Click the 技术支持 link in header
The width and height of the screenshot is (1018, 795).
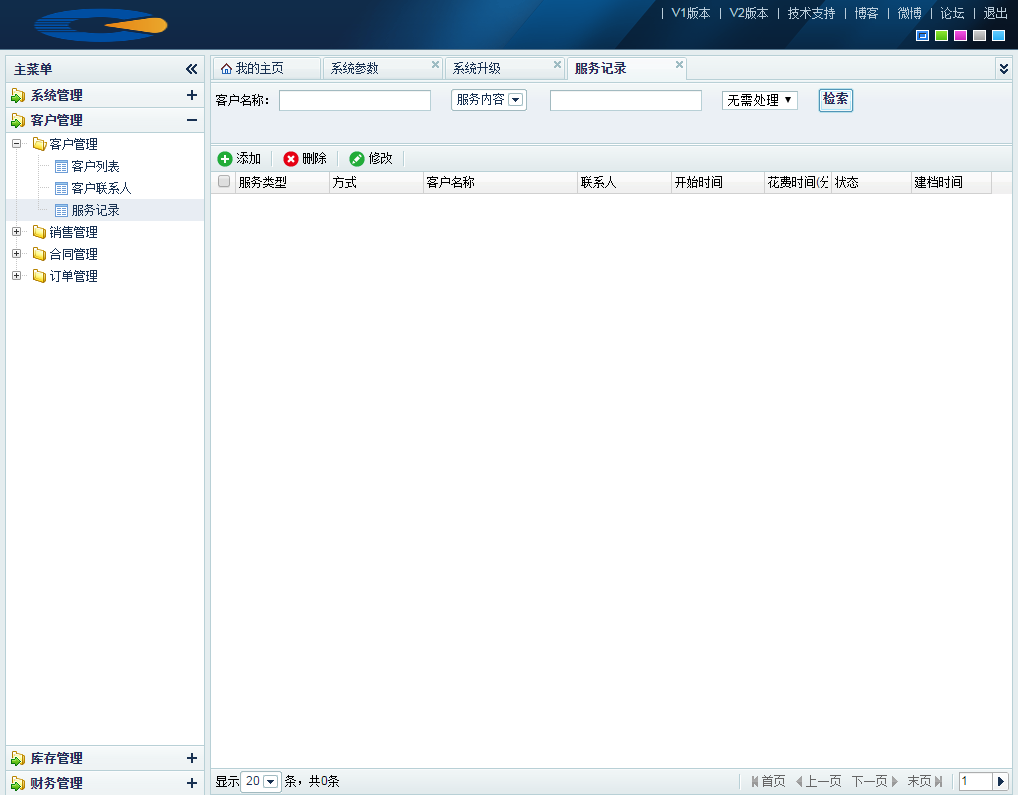pos(811,13)
